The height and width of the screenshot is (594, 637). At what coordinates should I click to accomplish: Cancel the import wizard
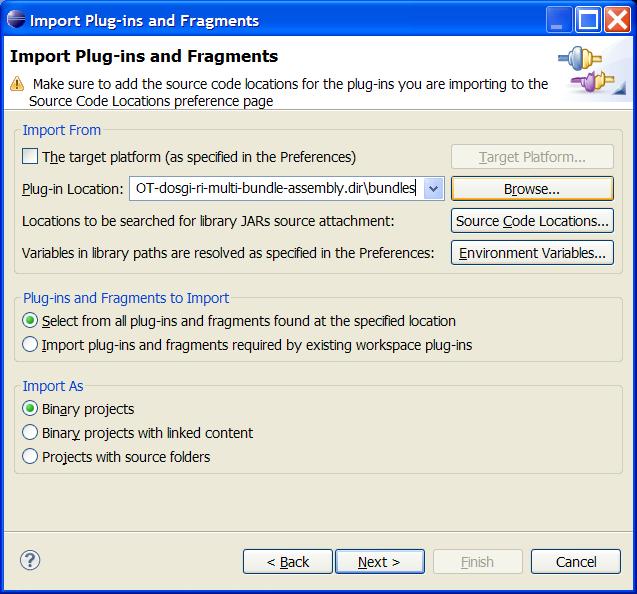pyautogui.click(x=575, y=562)
